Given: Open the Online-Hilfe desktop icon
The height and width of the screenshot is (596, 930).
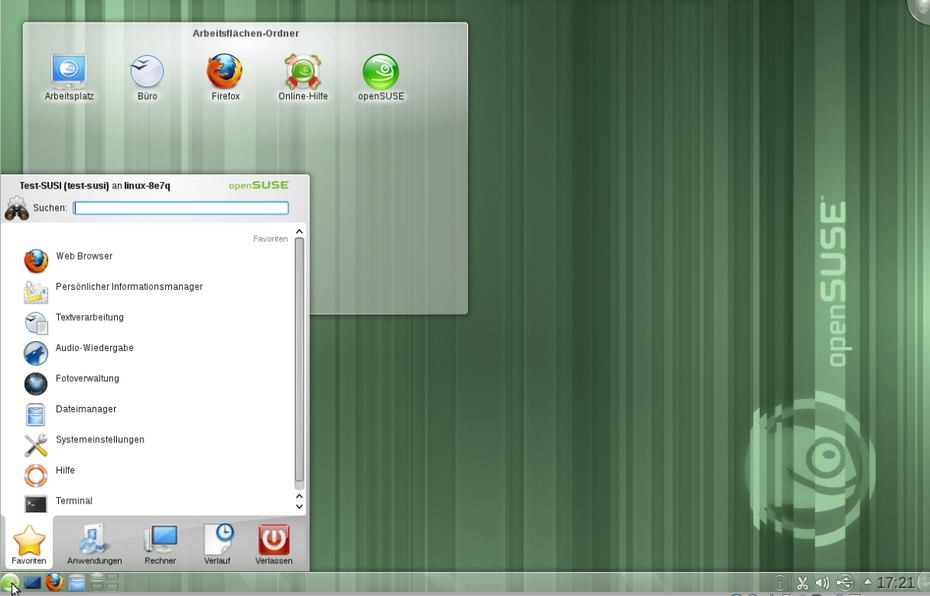Looking at the screenshot, I should click(302, 73).
